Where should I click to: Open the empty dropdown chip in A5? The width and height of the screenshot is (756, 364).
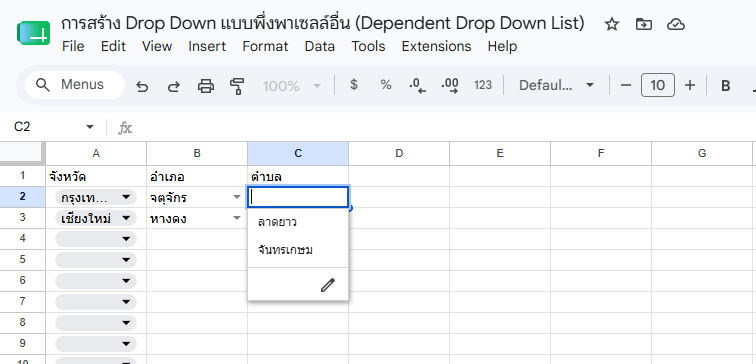click(x=96, y=260)
